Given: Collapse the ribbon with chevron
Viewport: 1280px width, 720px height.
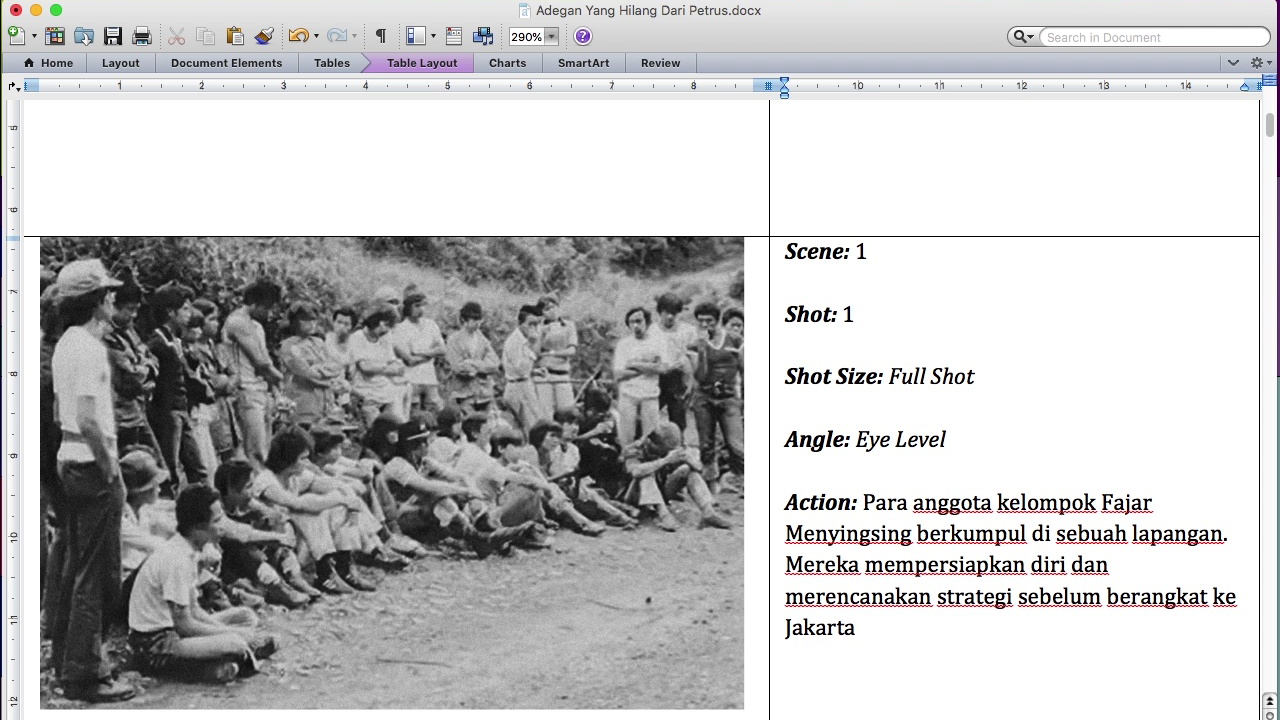Looking at the screenshot, I should 1233,63.
